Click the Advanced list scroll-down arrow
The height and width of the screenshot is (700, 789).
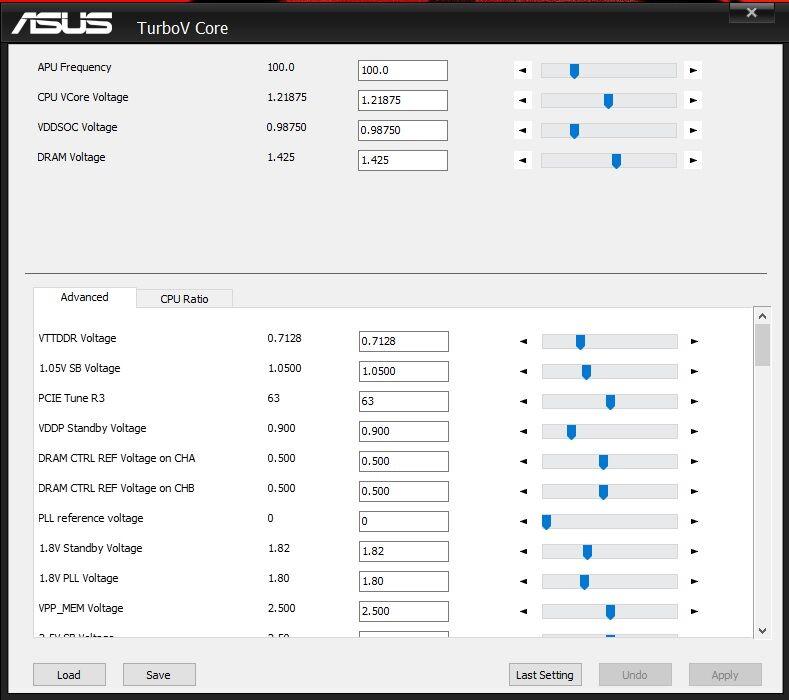[x=762, y=631]
